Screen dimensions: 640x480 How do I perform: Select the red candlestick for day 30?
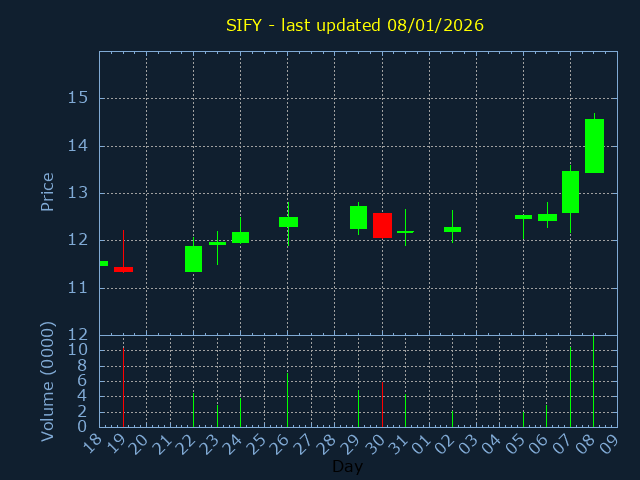tap(382, 225)
